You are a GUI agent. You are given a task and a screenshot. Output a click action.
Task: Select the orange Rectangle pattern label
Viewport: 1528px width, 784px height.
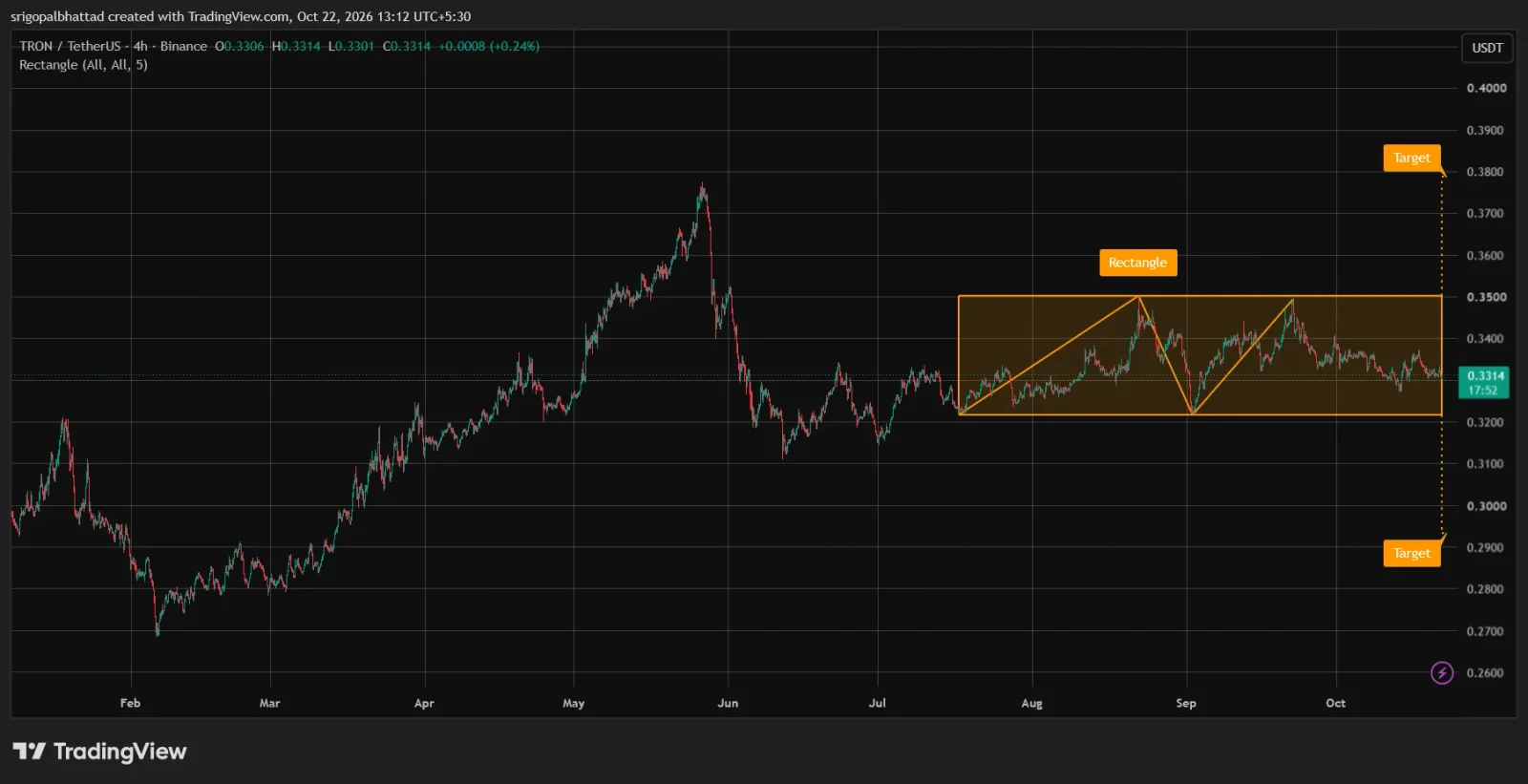click(x=1137, y=263)
